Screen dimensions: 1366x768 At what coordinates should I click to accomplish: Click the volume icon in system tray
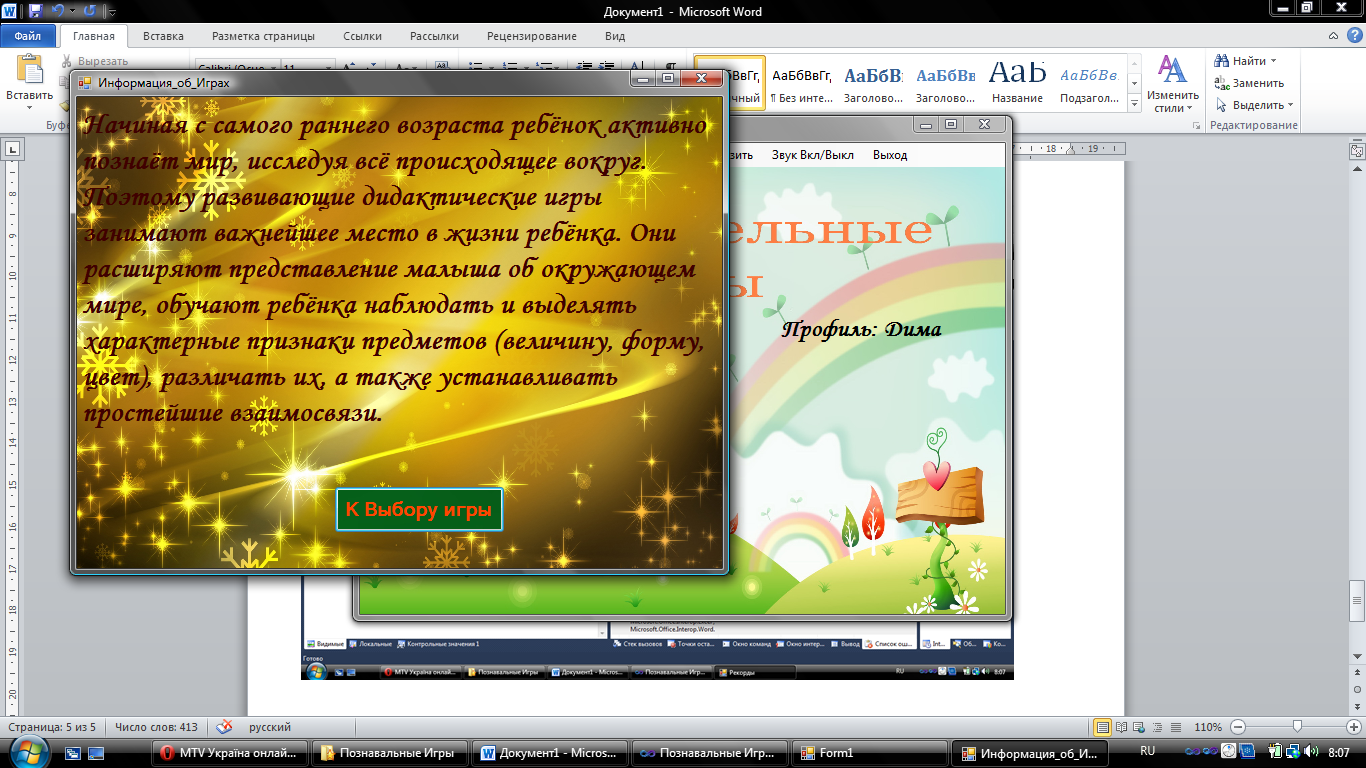pyautogui.click(x=1310, y=751)
